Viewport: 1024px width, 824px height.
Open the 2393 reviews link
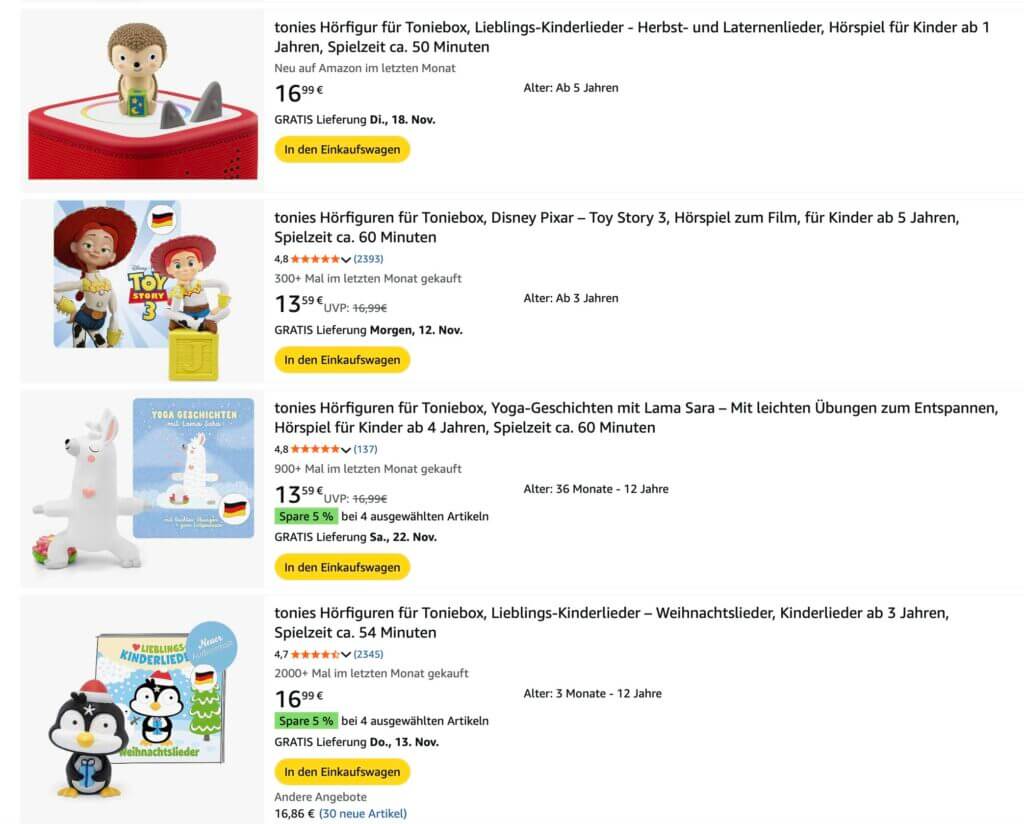coord(372,259)
